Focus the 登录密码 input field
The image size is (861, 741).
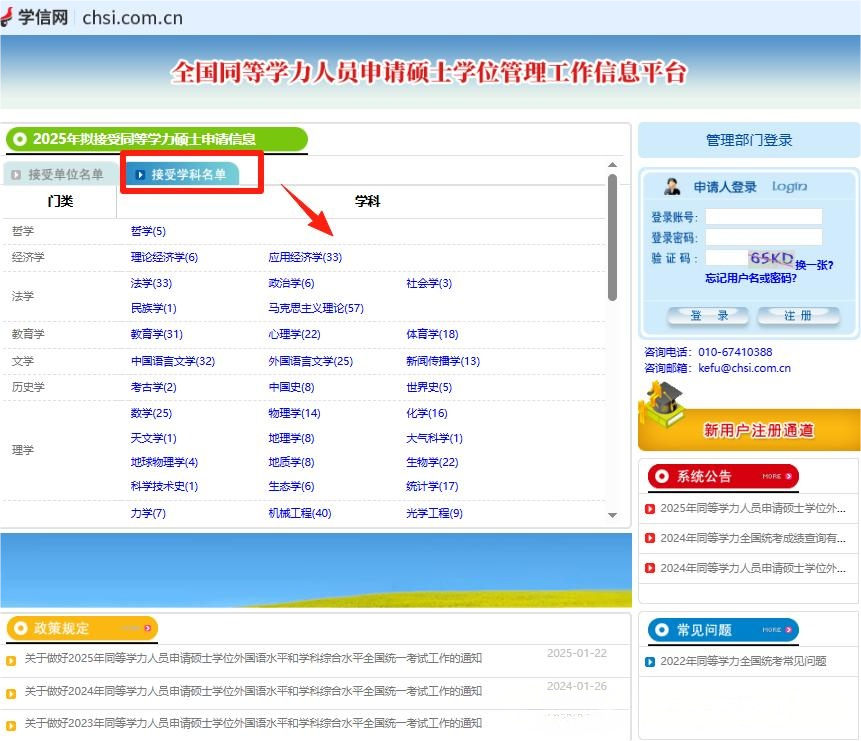point(763,238)
